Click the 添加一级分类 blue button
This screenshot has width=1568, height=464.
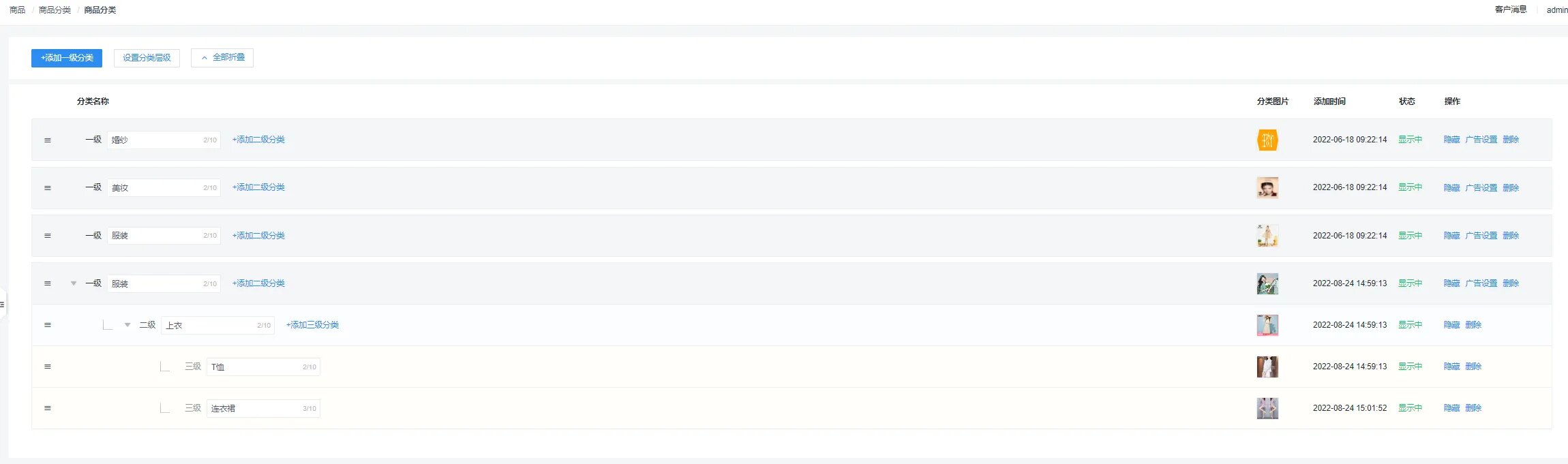pos(67,58)
